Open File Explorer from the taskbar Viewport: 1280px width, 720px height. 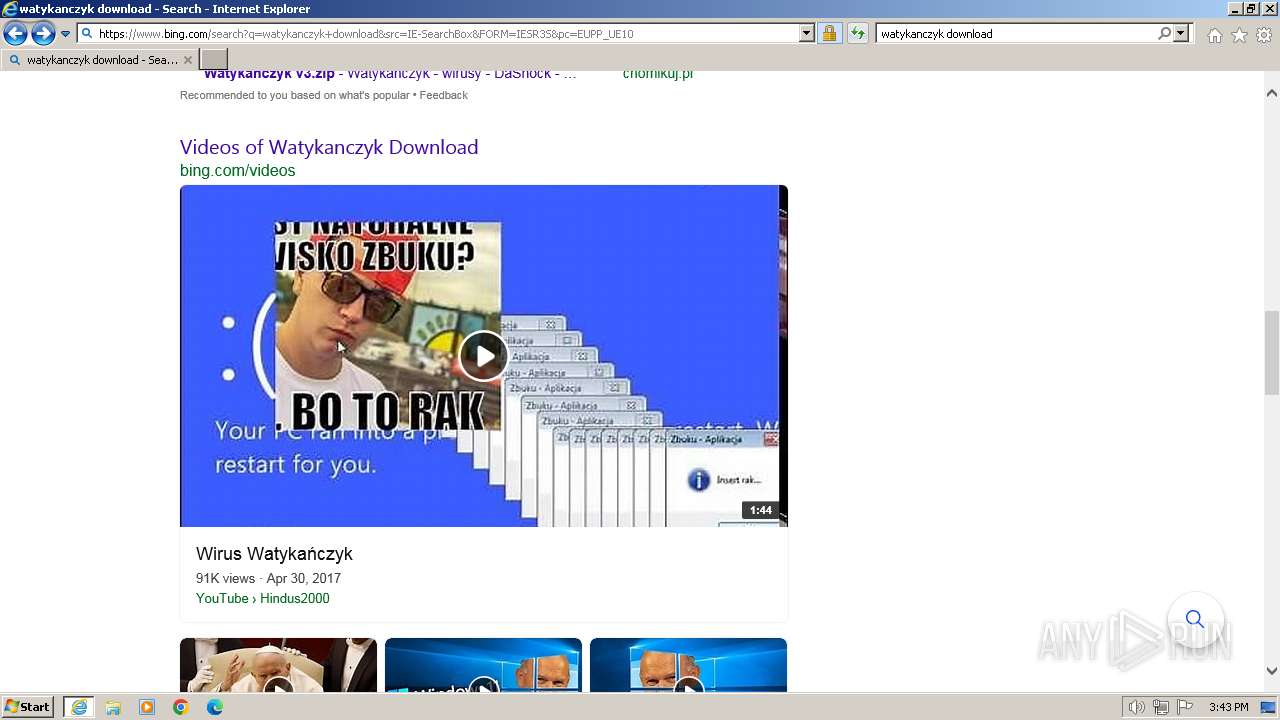(113, 707)
